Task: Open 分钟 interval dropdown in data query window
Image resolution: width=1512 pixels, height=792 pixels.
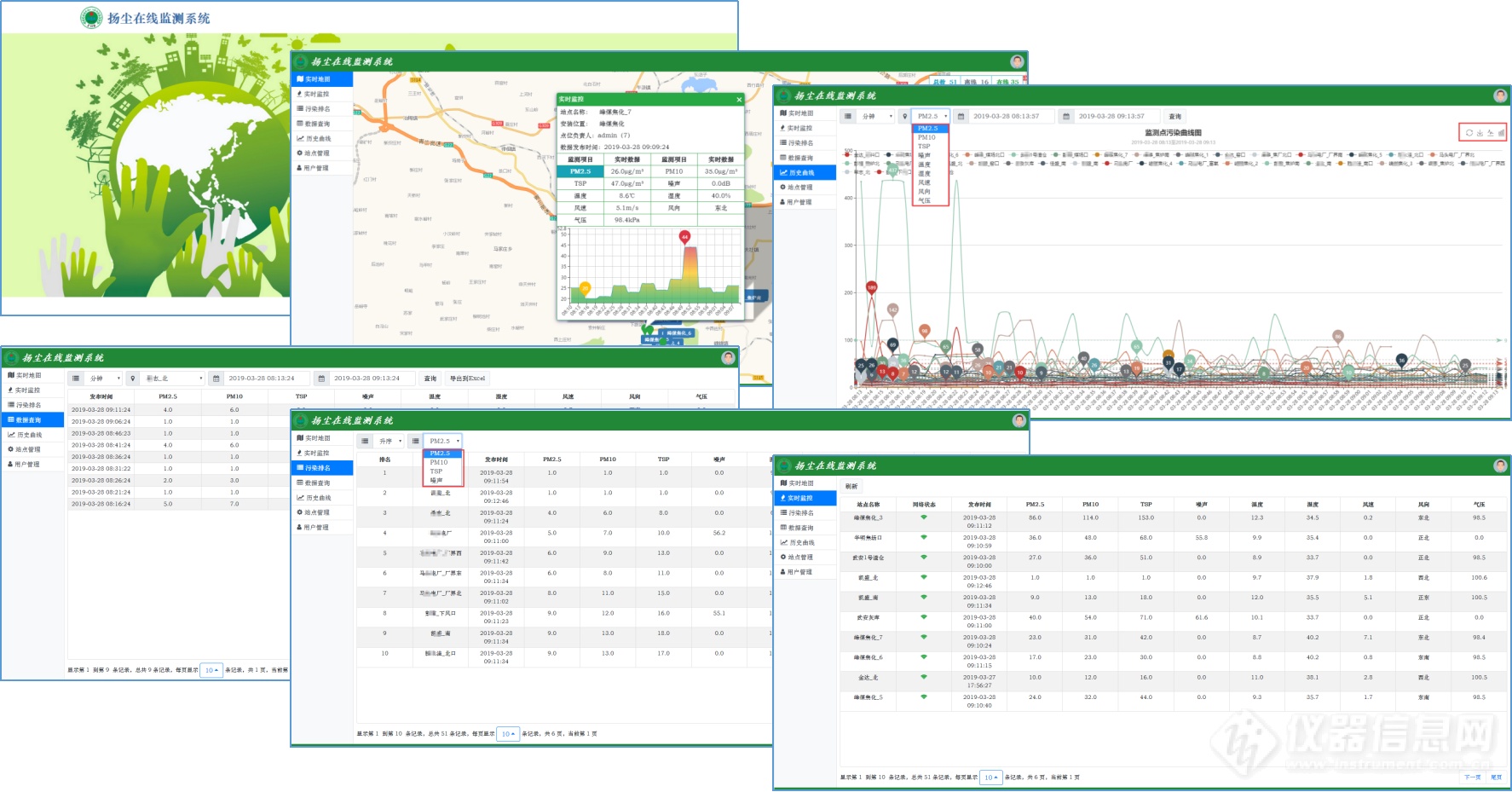Action: click(103, 379)
